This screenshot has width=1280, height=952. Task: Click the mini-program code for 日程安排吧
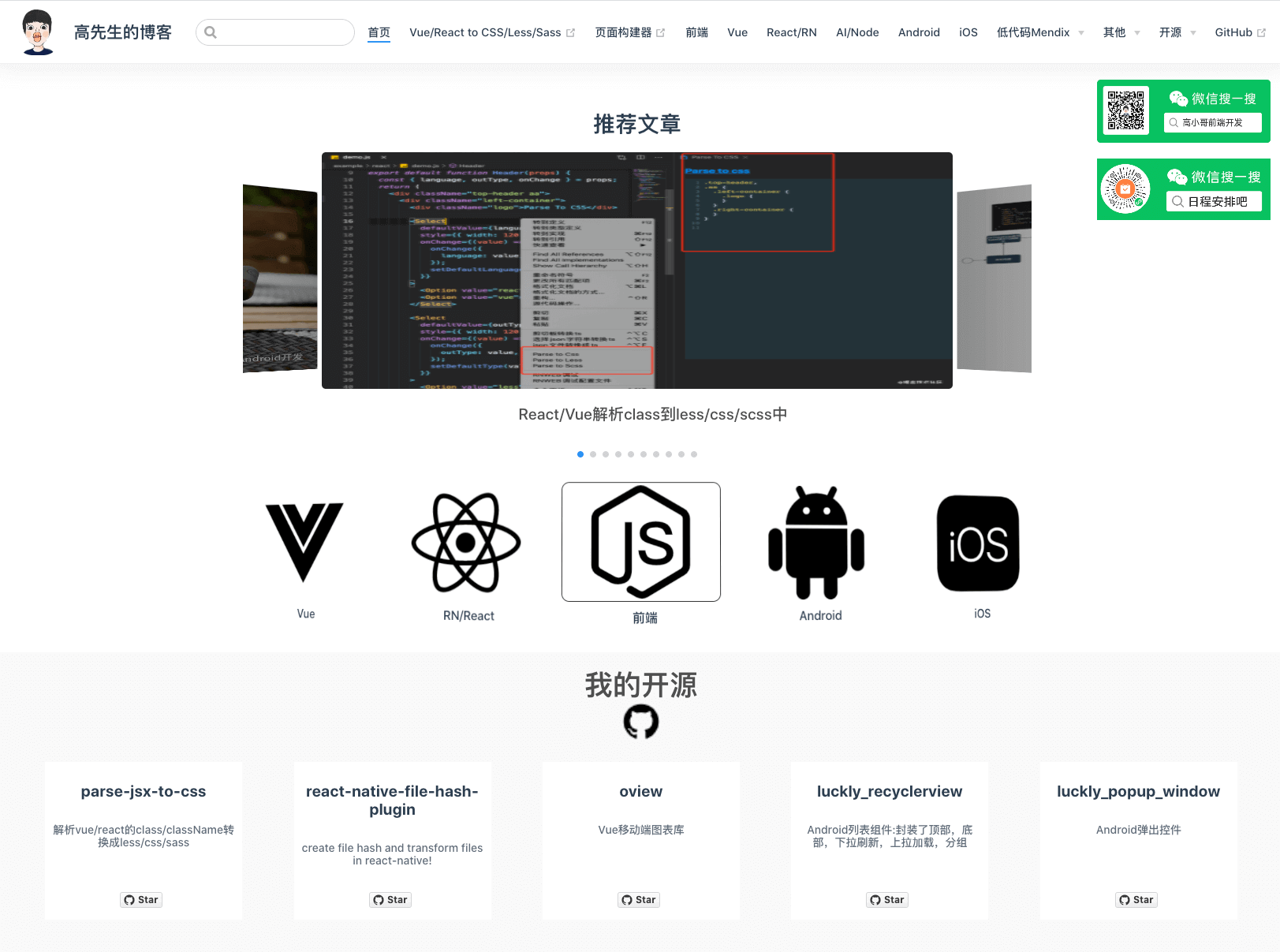click(x=1125, y=189)
